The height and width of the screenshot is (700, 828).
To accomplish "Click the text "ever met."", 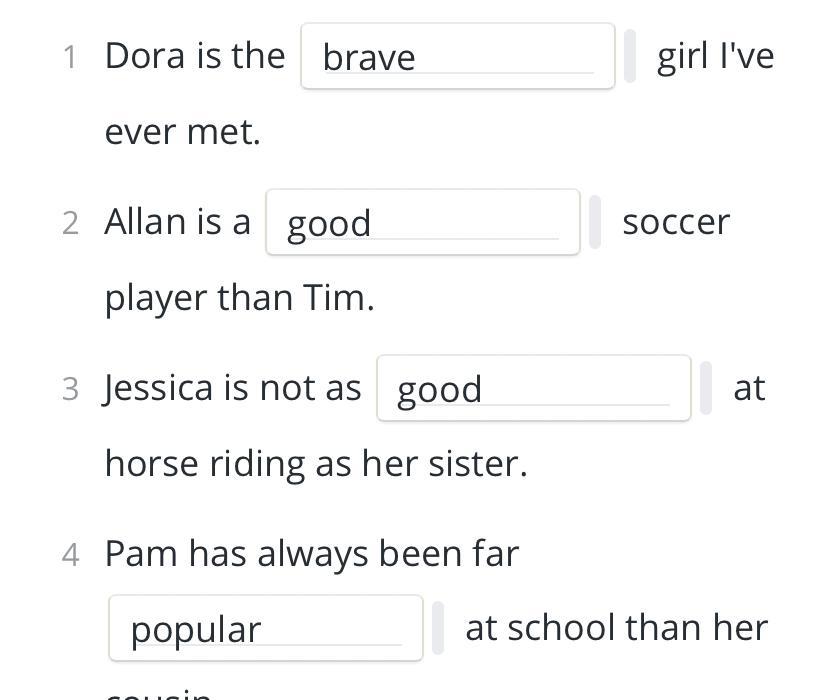I will pos(183,131).
